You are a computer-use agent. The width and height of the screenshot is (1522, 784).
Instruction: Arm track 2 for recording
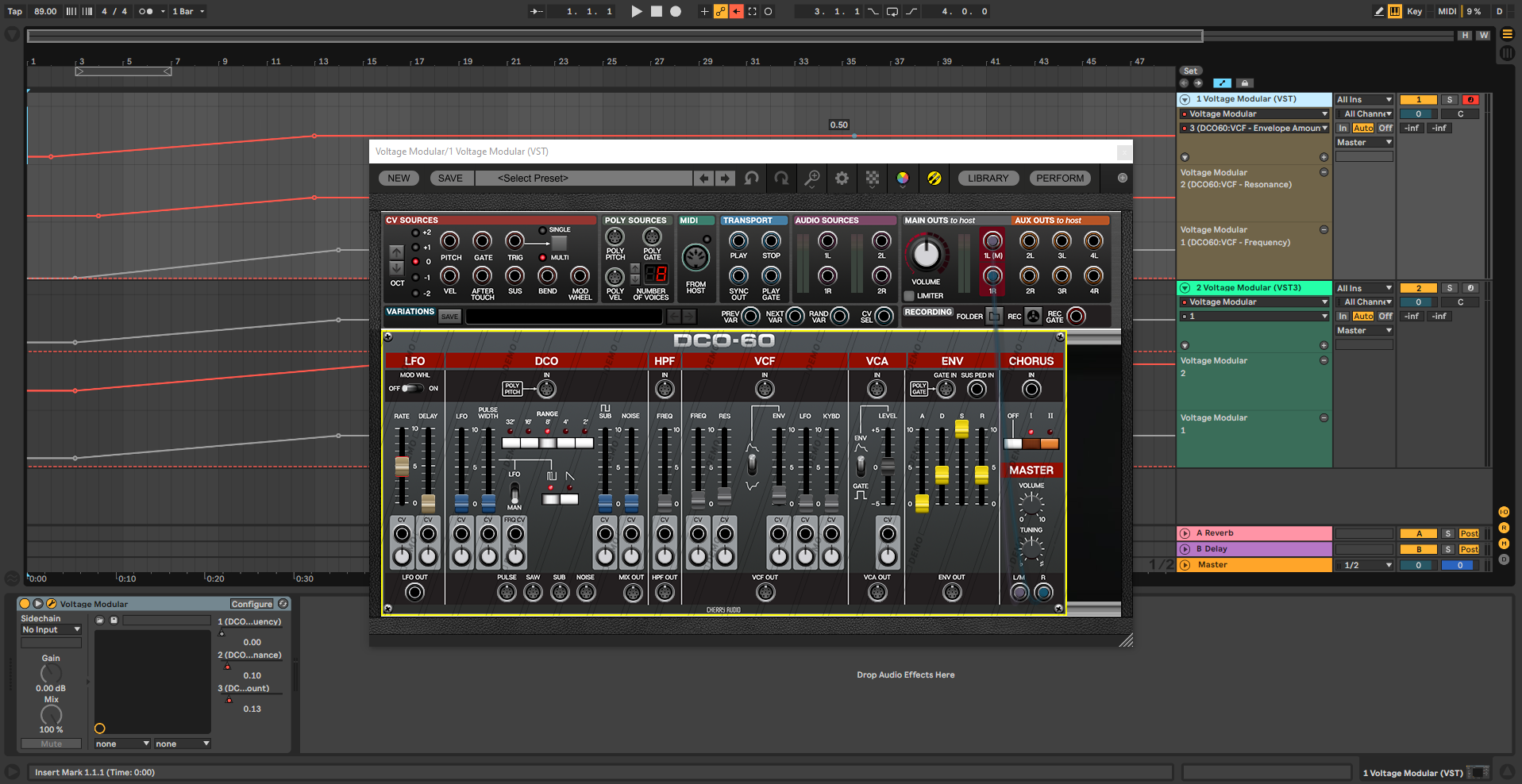pos(1470,288)
